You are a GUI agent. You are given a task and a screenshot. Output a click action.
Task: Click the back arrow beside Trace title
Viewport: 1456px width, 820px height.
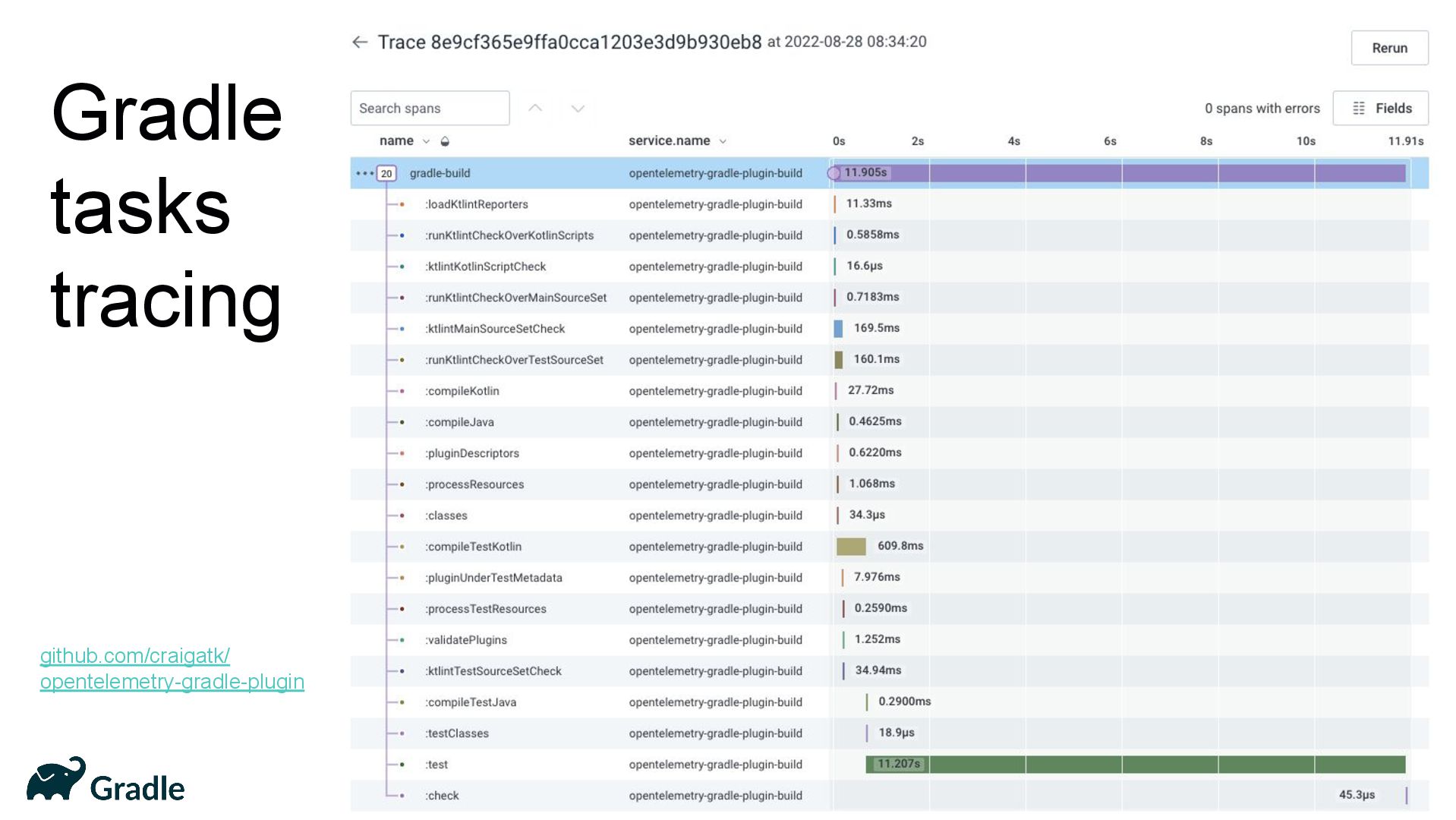tap(360, 43)
